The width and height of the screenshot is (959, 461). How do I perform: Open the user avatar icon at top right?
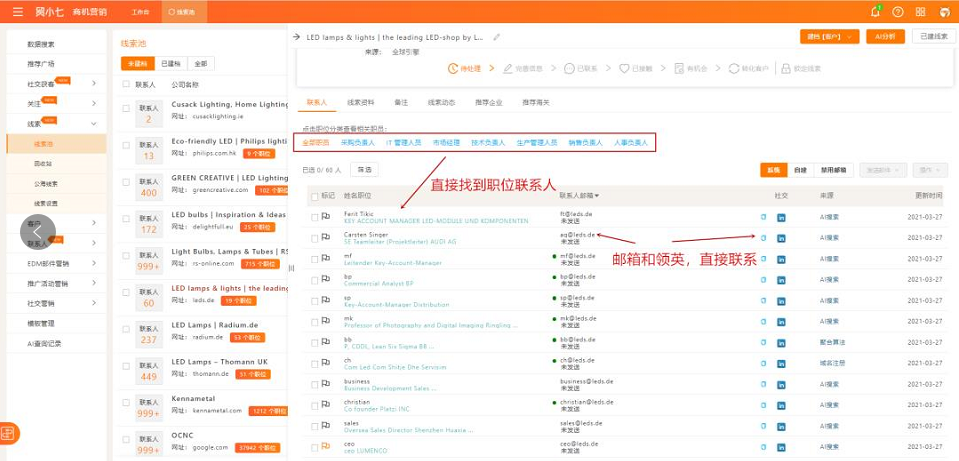click(x=944, y=12)
